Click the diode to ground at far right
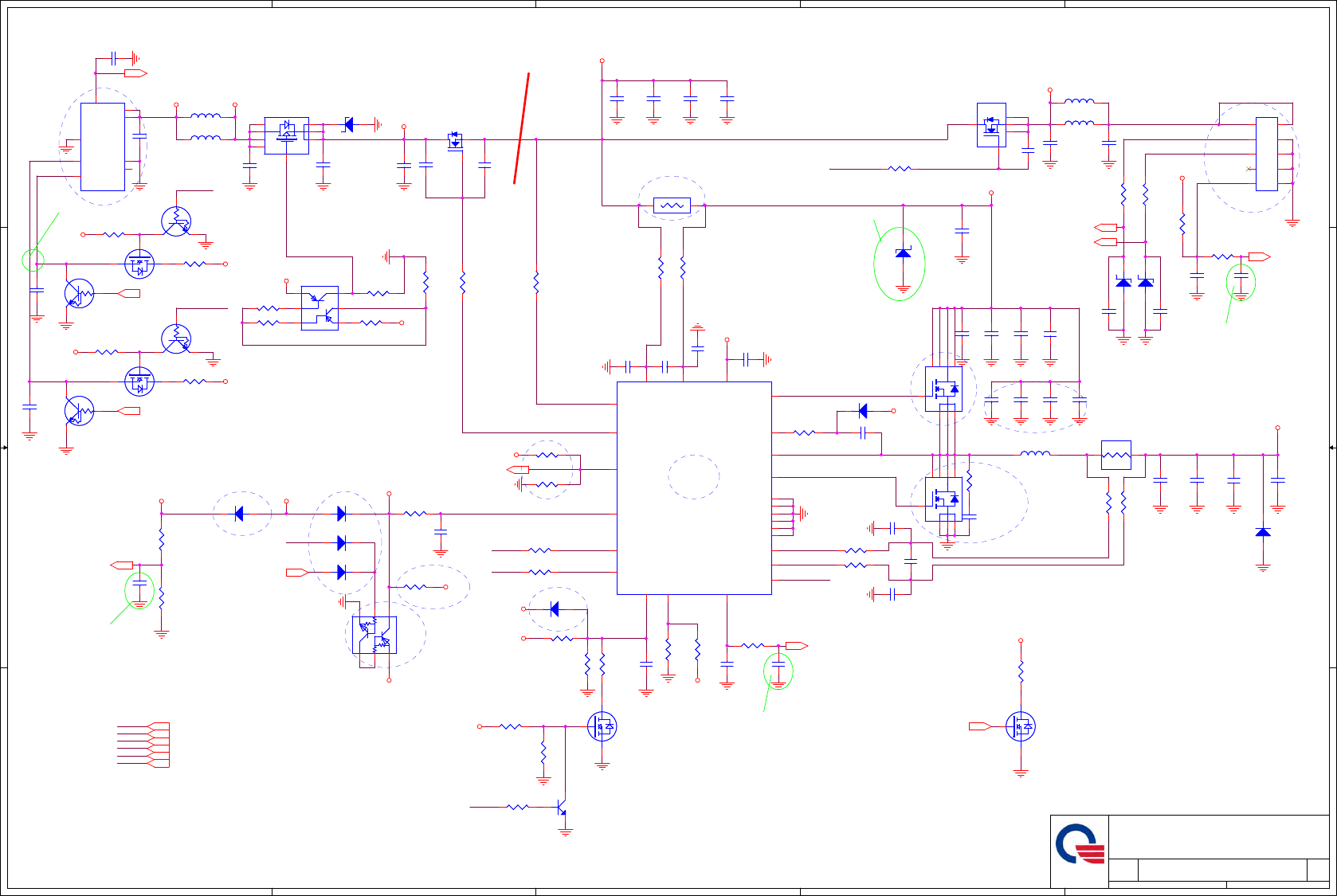Image resolution: width=1337 pixels, height=896 pixels. pos(1263,532)
